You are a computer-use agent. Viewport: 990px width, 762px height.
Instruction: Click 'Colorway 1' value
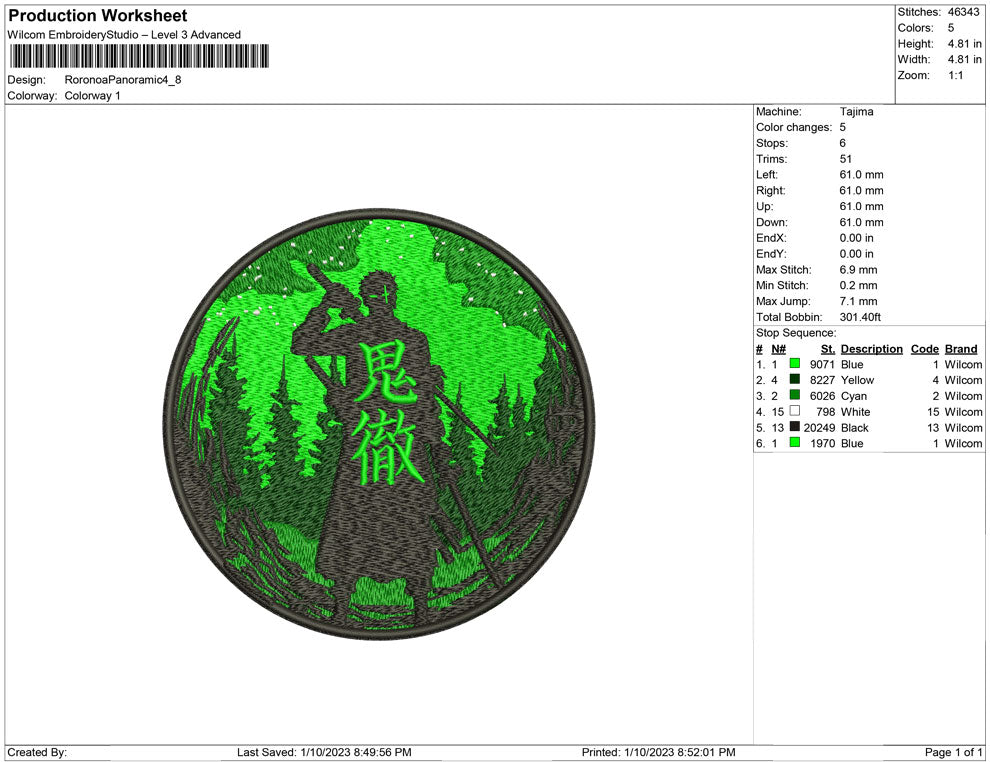(x=92, y=96)
